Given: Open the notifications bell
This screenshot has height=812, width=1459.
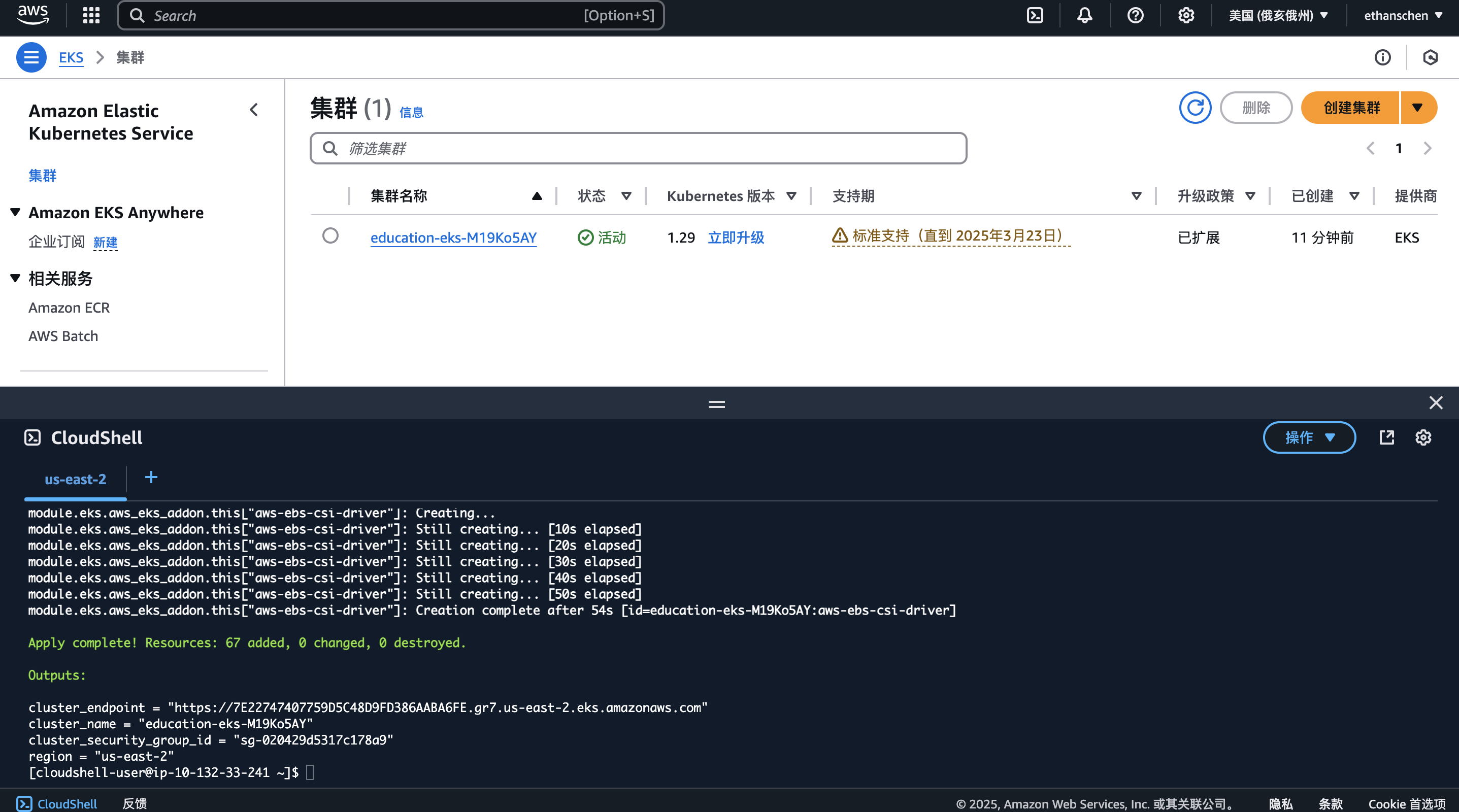Looking at the screenshot, I should 1085,15.
